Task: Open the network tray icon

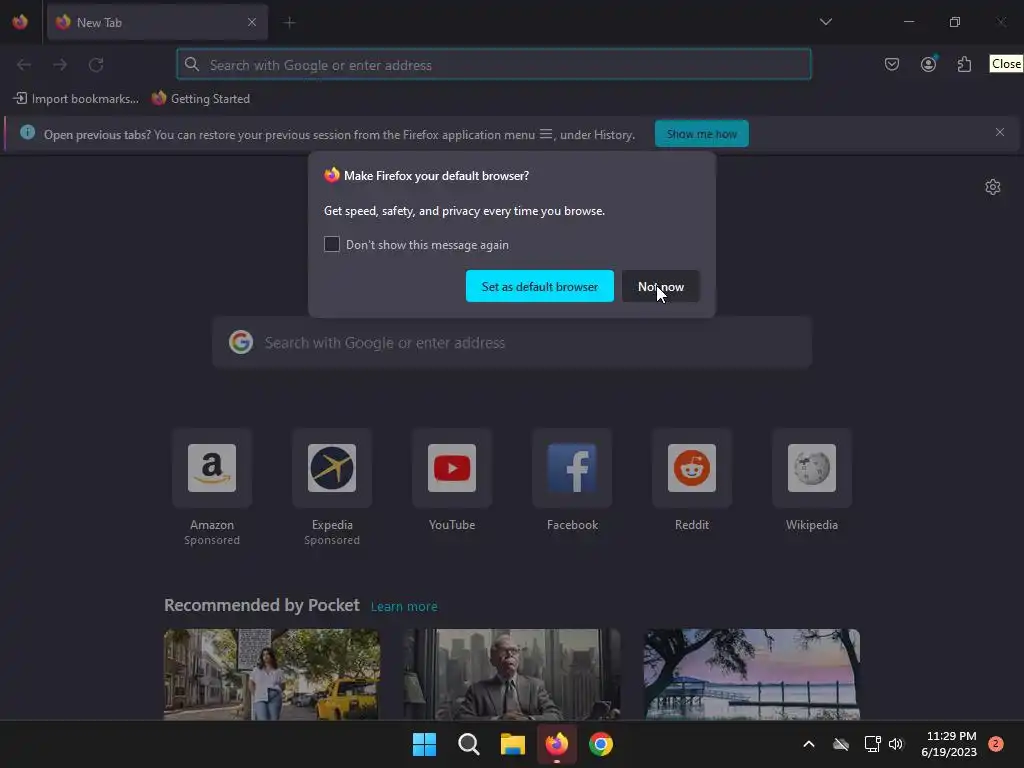Action: point(872,744)
